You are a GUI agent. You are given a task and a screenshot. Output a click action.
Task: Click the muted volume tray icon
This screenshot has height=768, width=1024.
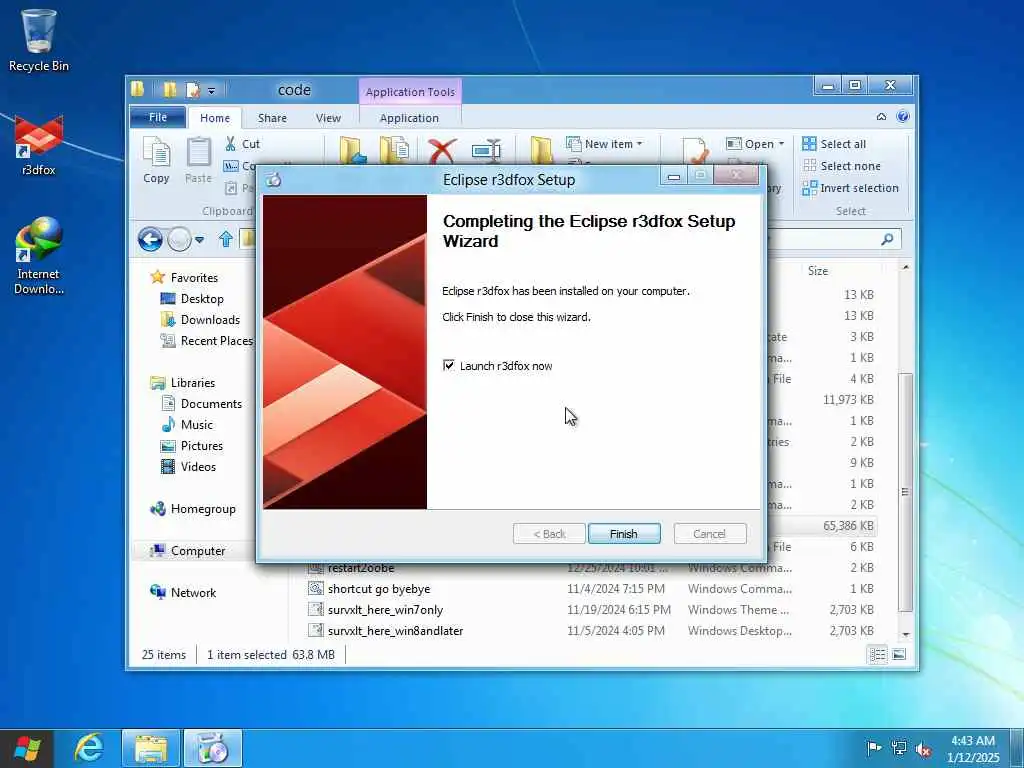point(923,749)
